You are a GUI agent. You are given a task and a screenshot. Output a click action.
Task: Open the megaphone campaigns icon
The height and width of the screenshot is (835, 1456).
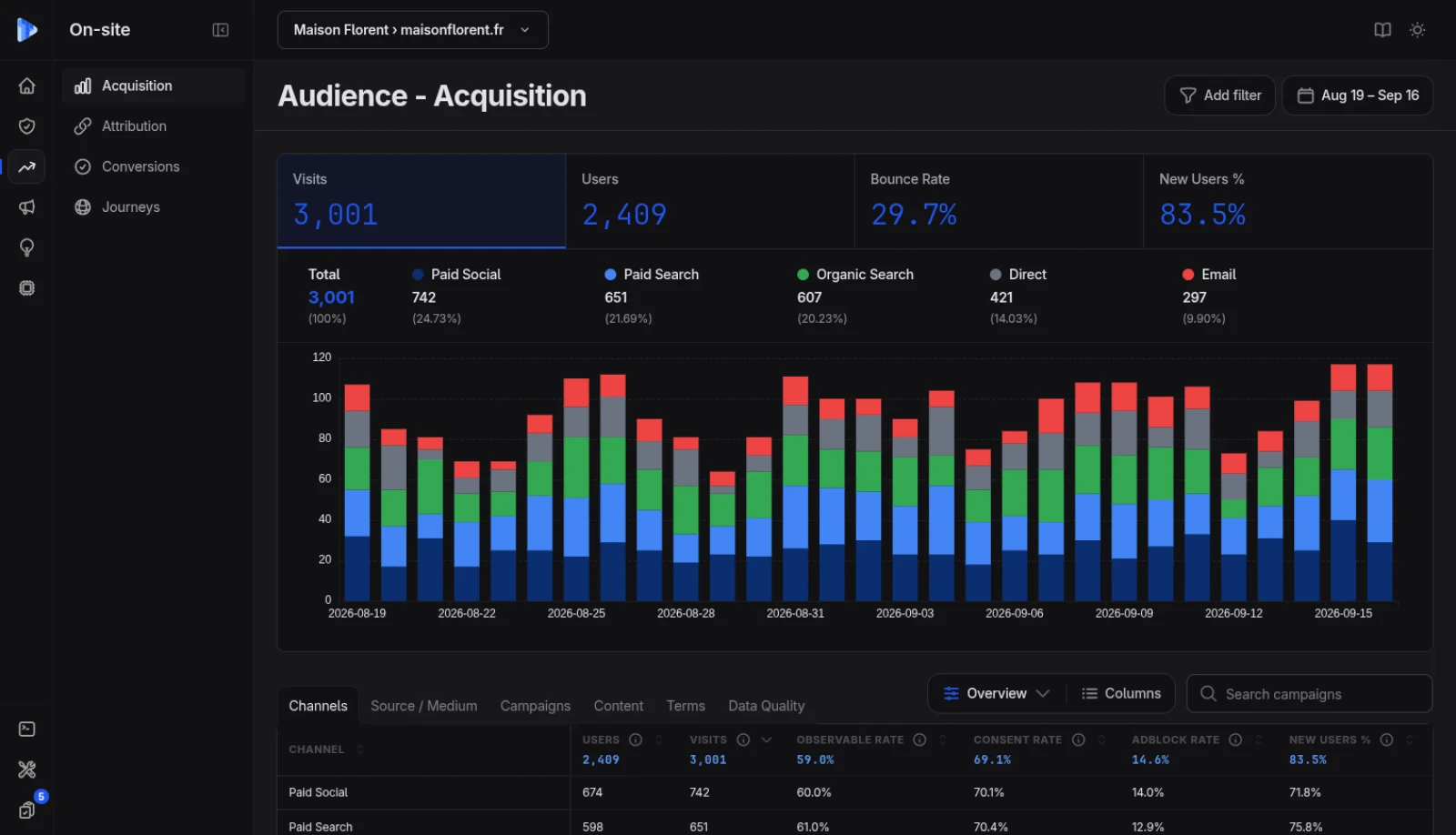click(27, 207)
